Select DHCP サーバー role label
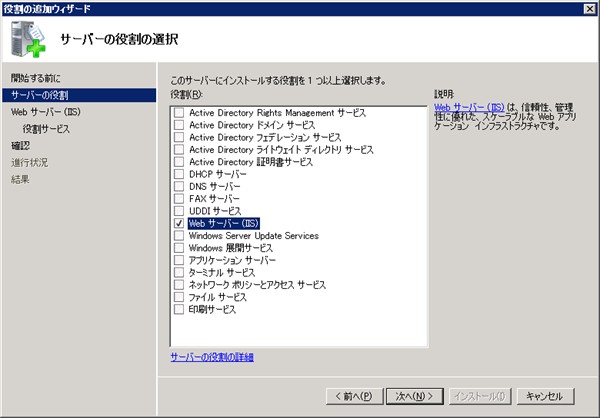The width and height of the screenshot is (600, 418). [x=218, y=174]
